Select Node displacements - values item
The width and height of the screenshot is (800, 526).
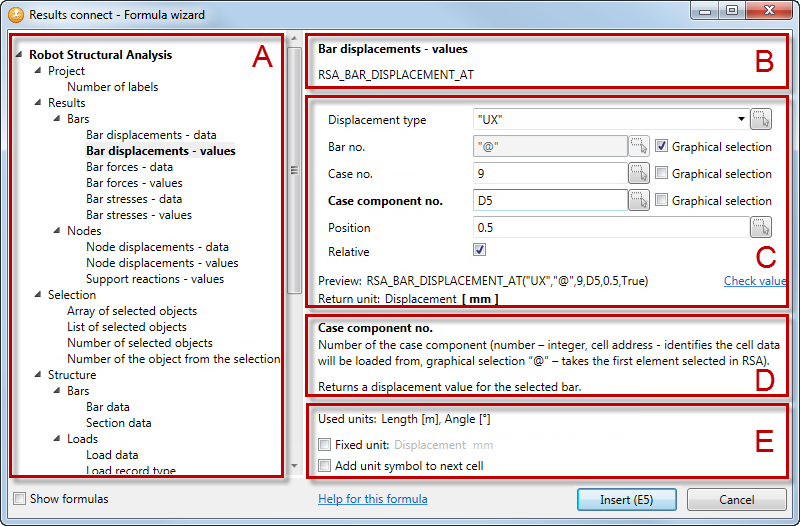point(162,263)
